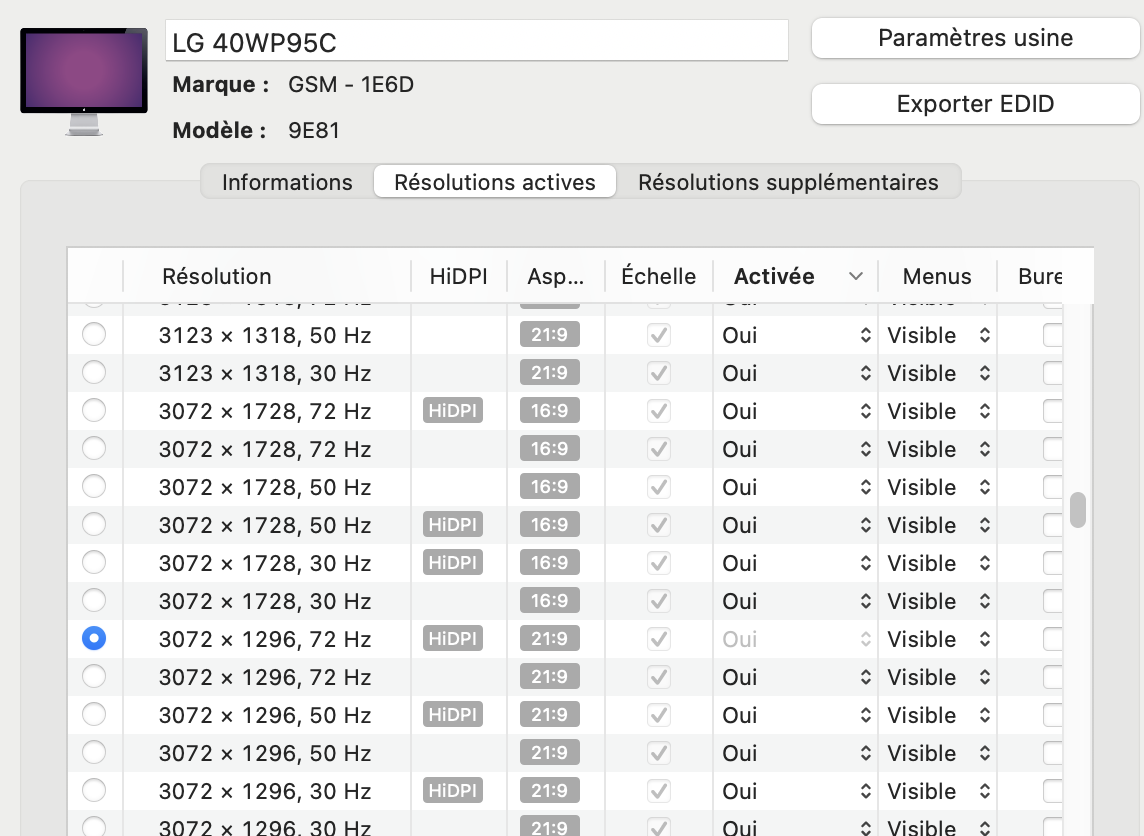Click the 21:9 badge on the non-HiDPI 3072 × 1296, 50 Hz row
1144x836 pixels.
tap(549, 752)
